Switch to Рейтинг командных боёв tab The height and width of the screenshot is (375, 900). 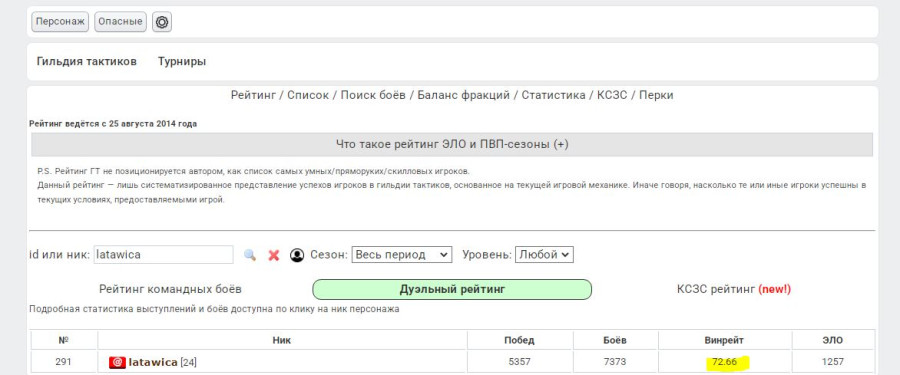[x=170, y=289]
